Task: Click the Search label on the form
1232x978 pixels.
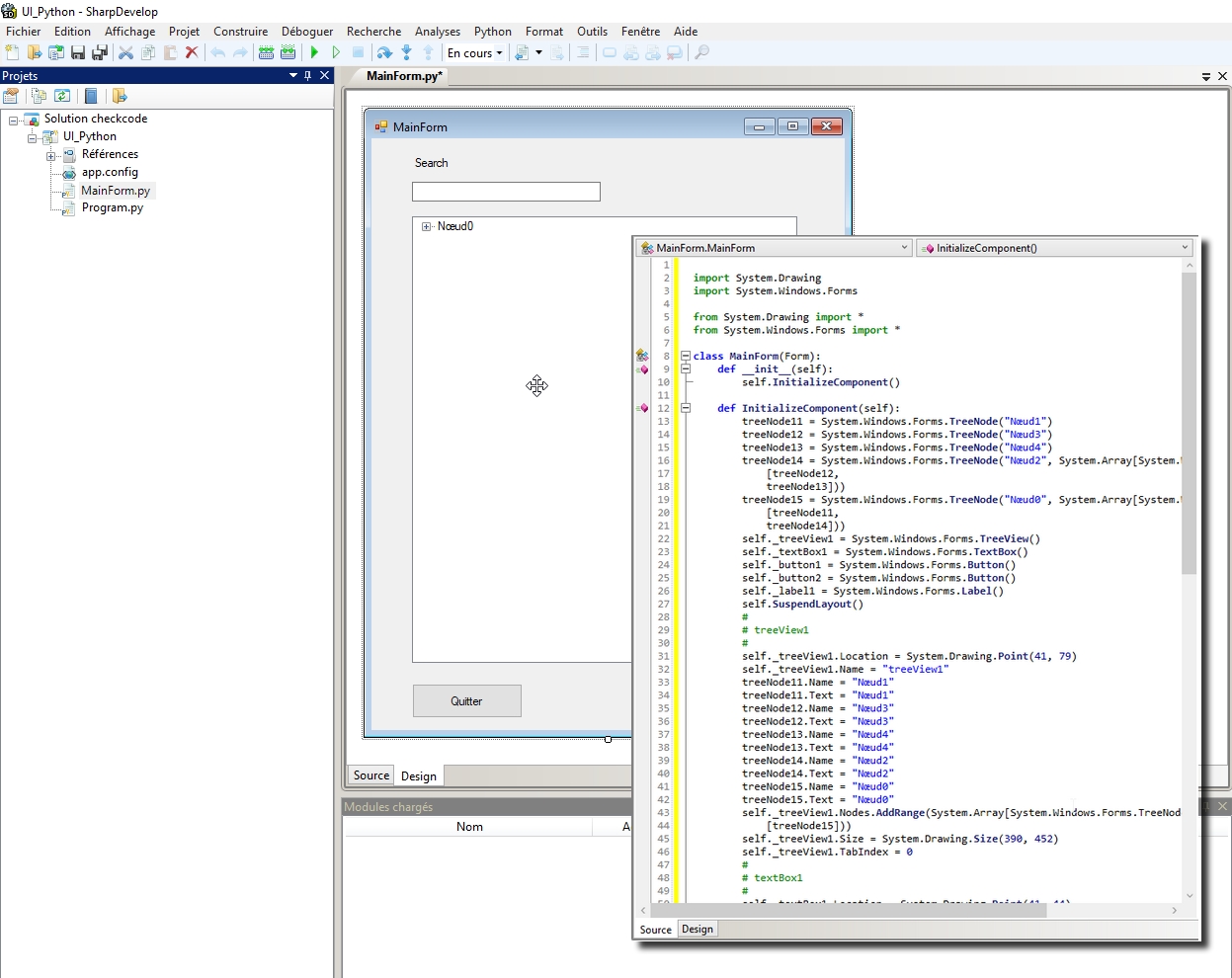Action: click(431, 163)
